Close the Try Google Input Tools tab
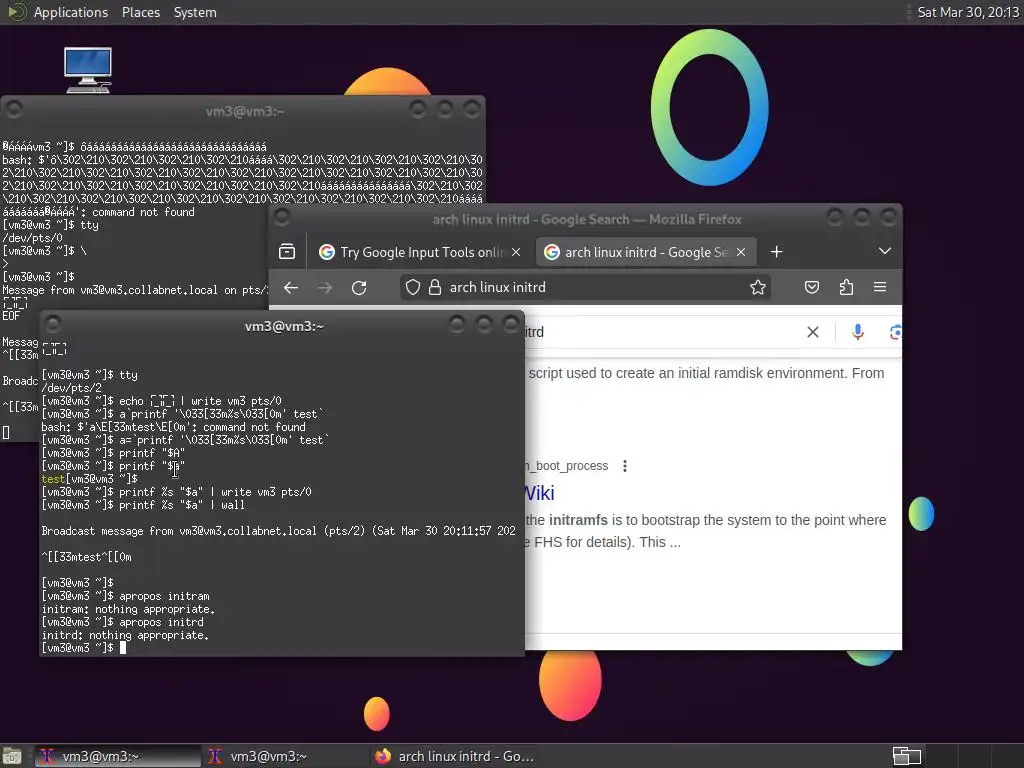The image size is (1024, 768). point(516,252)
